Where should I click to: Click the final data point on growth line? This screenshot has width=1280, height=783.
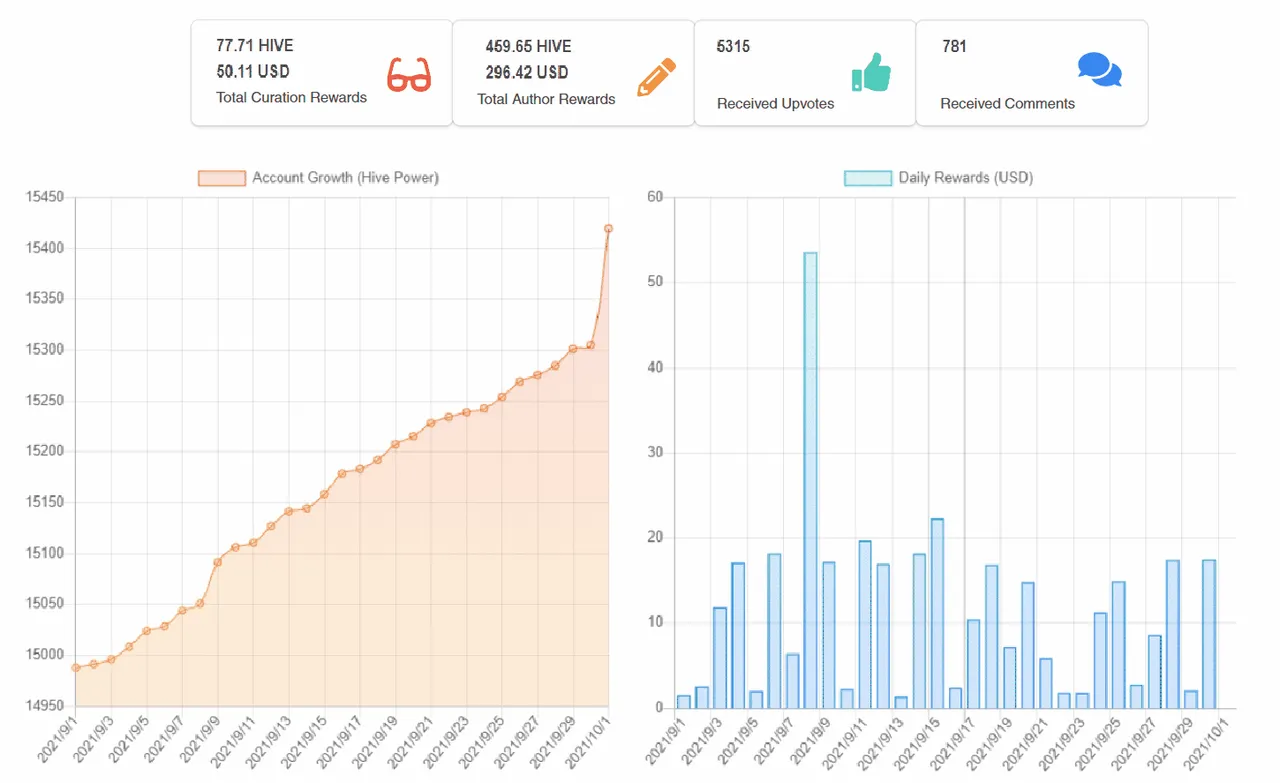pos(608,228)
